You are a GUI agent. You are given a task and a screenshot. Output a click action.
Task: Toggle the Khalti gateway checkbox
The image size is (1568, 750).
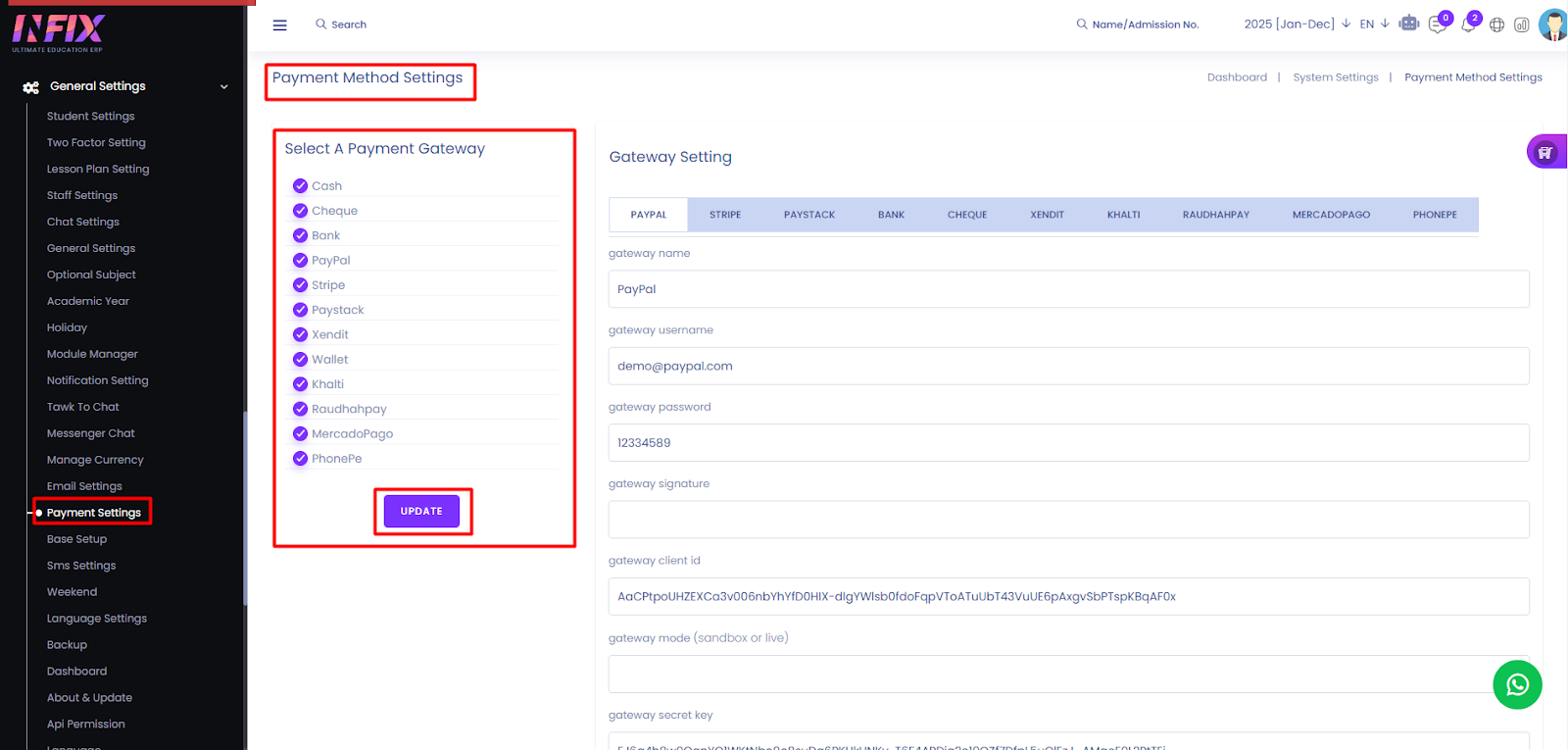point(300,383)
